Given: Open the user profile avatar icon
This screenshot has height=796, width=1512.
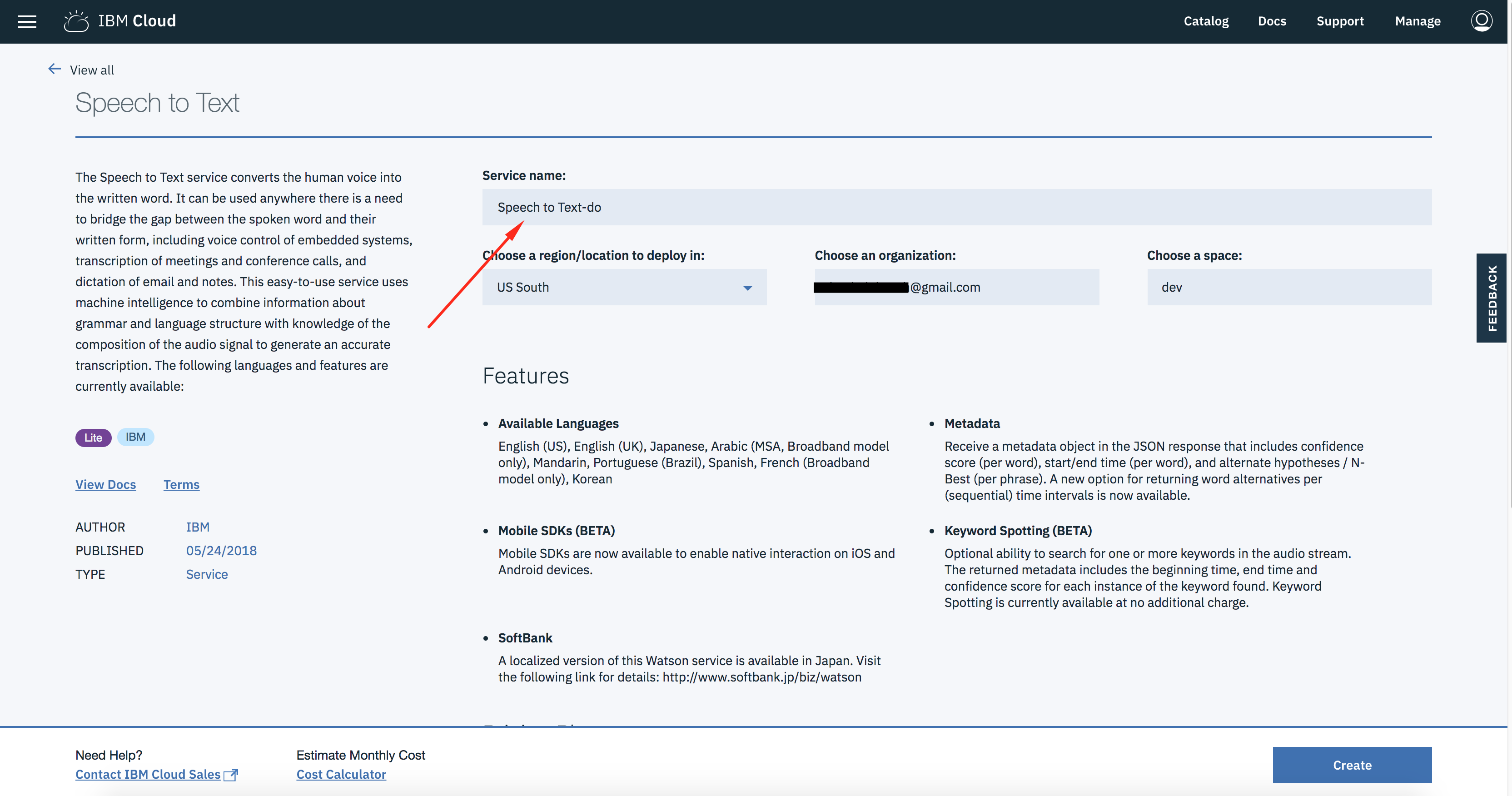Looking at the screenshot, I should 1481,21.
